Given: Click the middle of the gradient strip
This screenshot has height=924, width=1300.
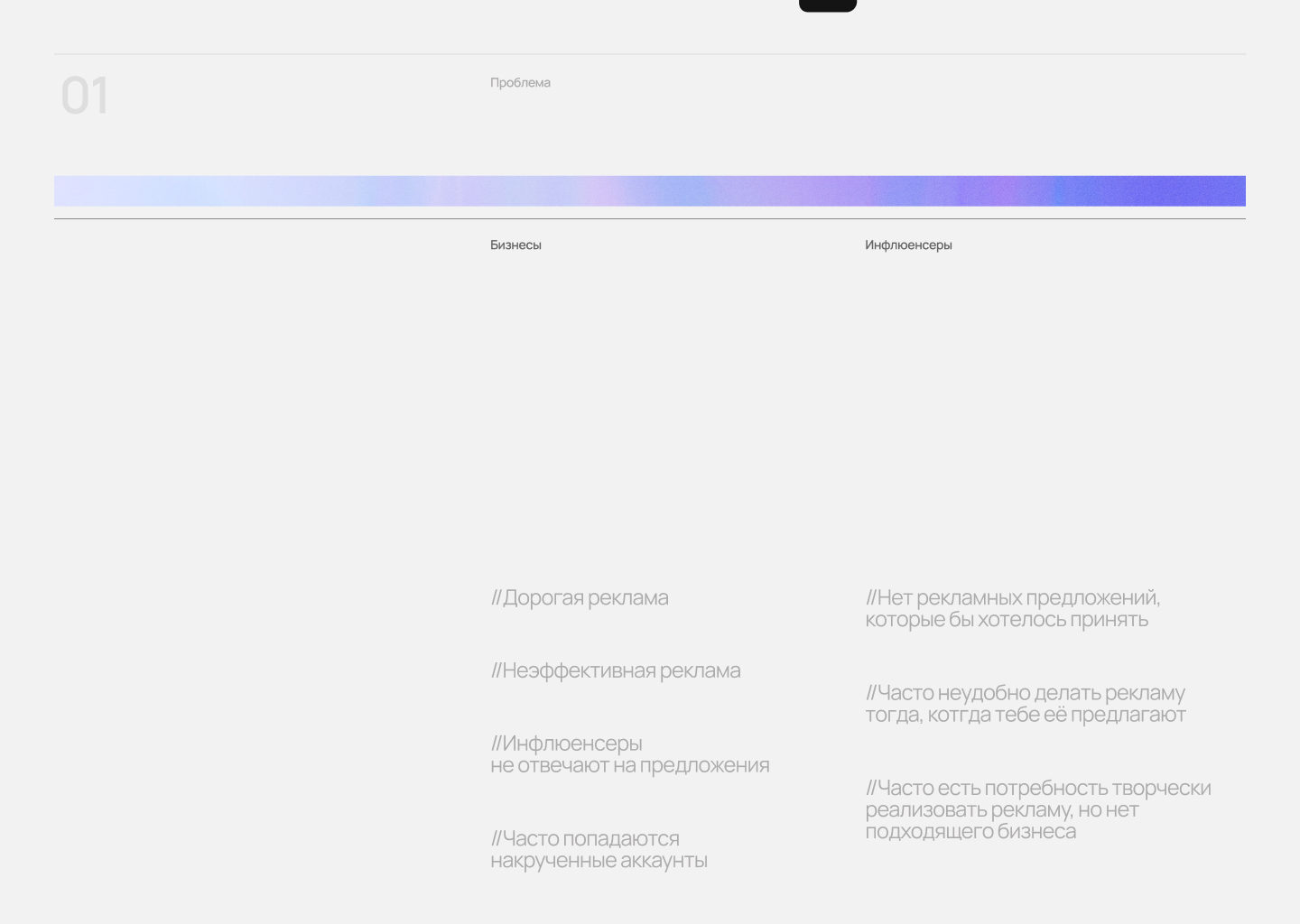Looking at the screenshot, I should [x=650, y=191].
